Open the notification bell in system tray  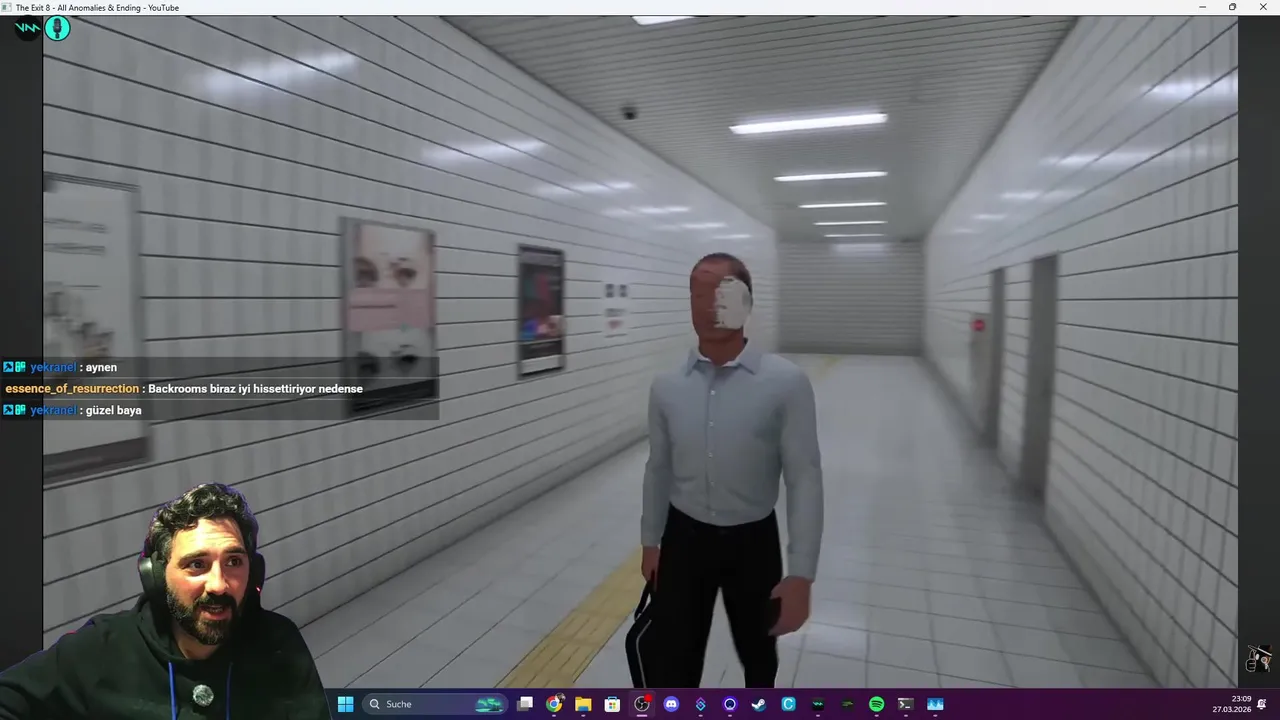click(x=1262, y=704)
